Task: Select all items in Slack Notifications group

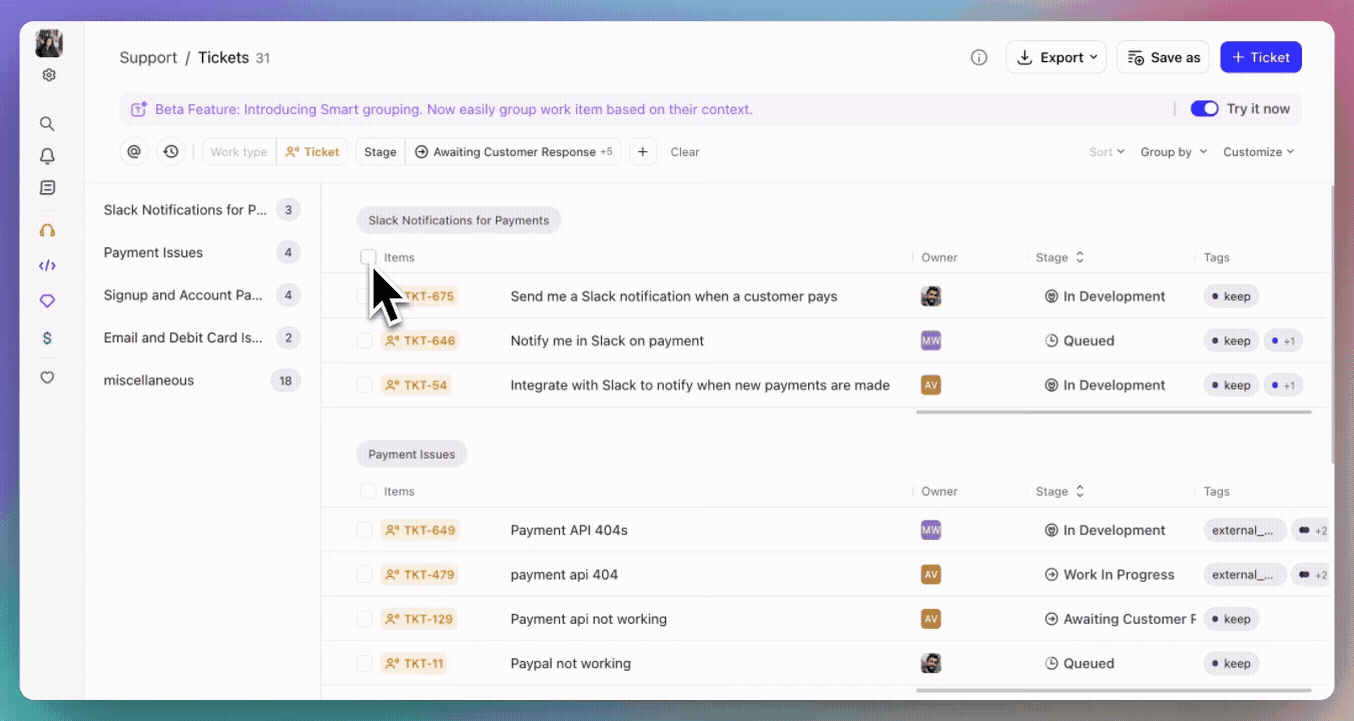Action: (x=368, y=257)
